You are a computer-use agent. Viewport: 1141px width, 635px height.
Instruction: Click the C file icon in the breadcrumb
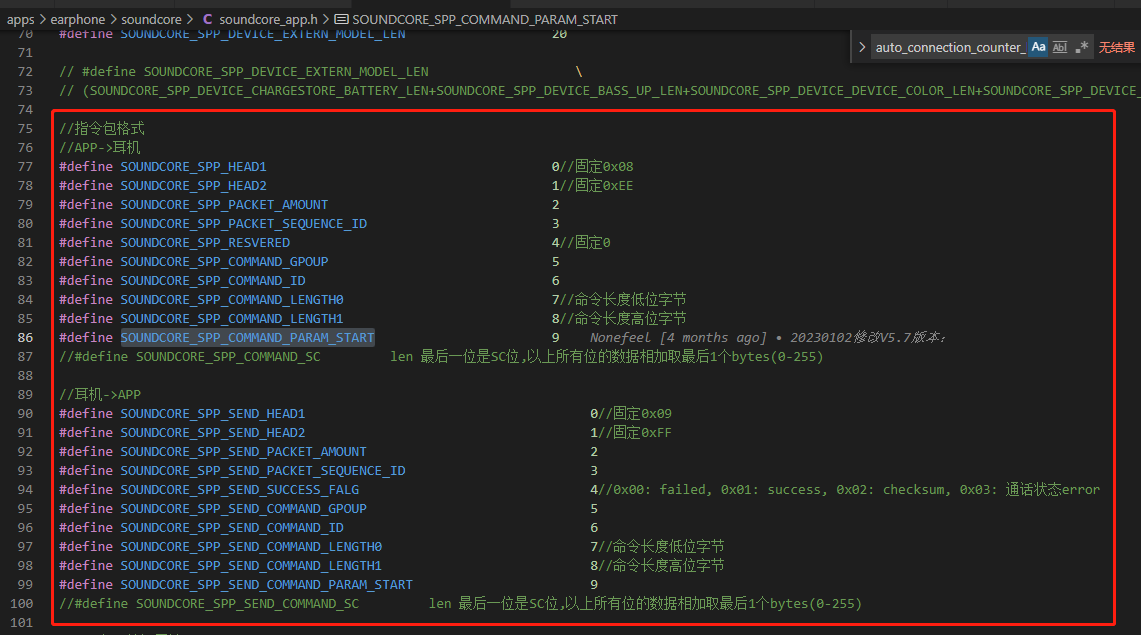(x=207, y=19)
